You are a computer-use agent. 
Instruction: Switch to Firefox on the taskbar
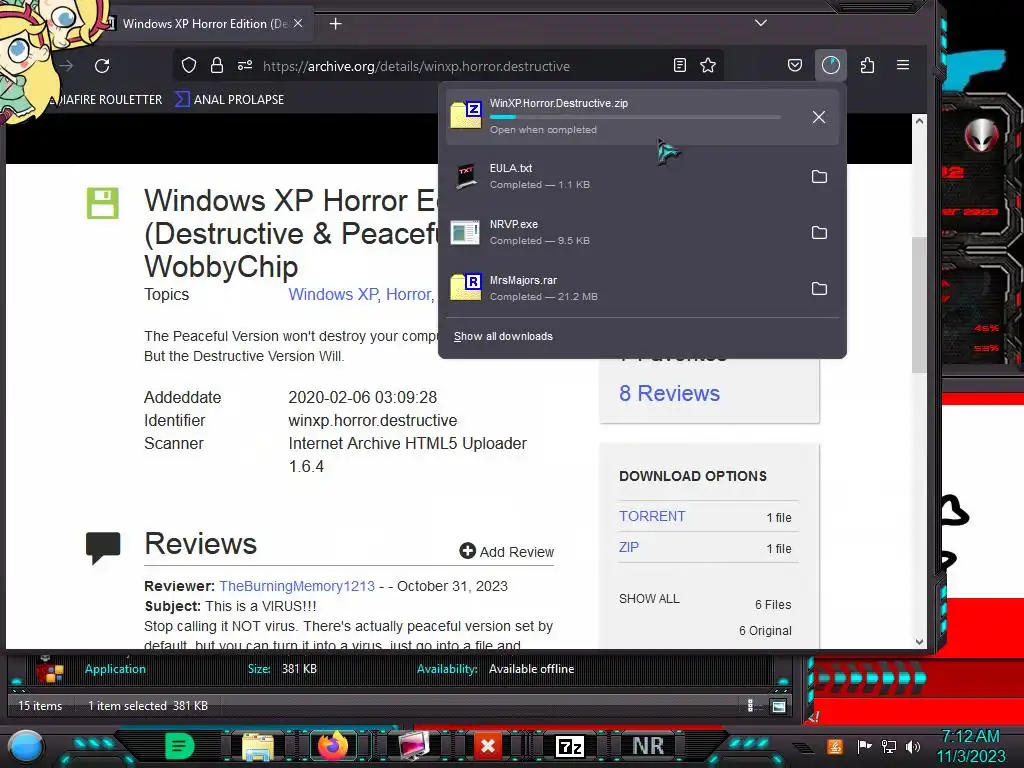(x=333, y=746)
